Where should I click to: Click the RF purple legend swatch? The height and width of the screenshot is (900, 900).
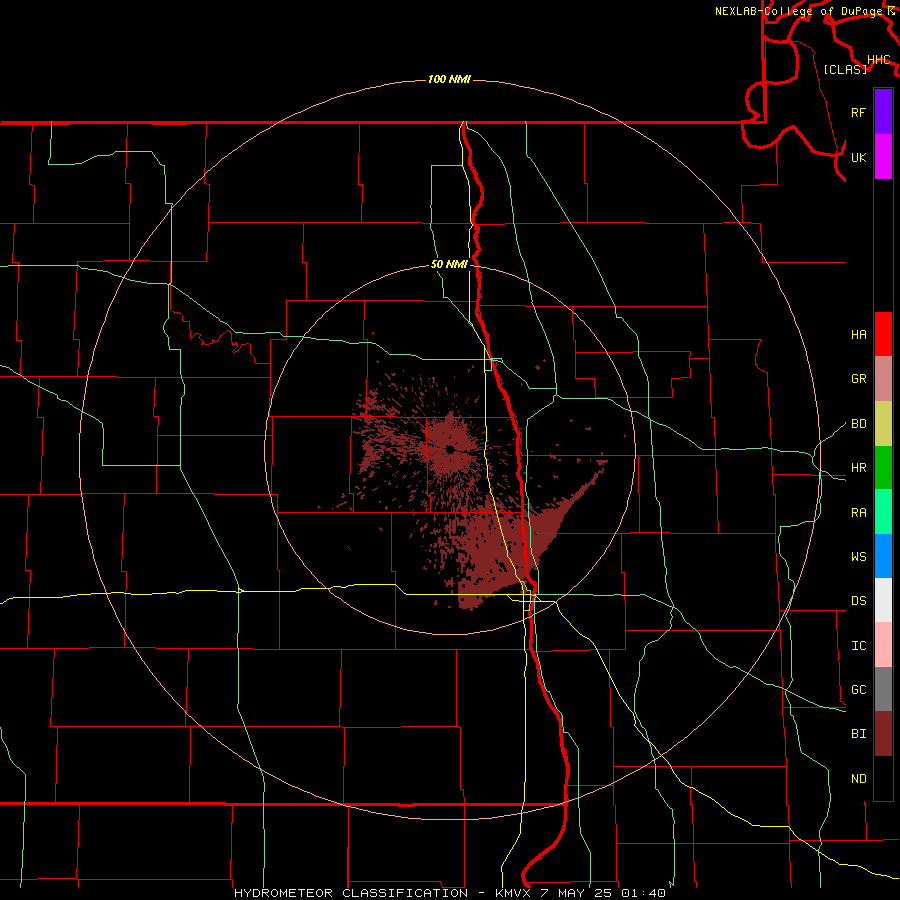coord(883,112)
